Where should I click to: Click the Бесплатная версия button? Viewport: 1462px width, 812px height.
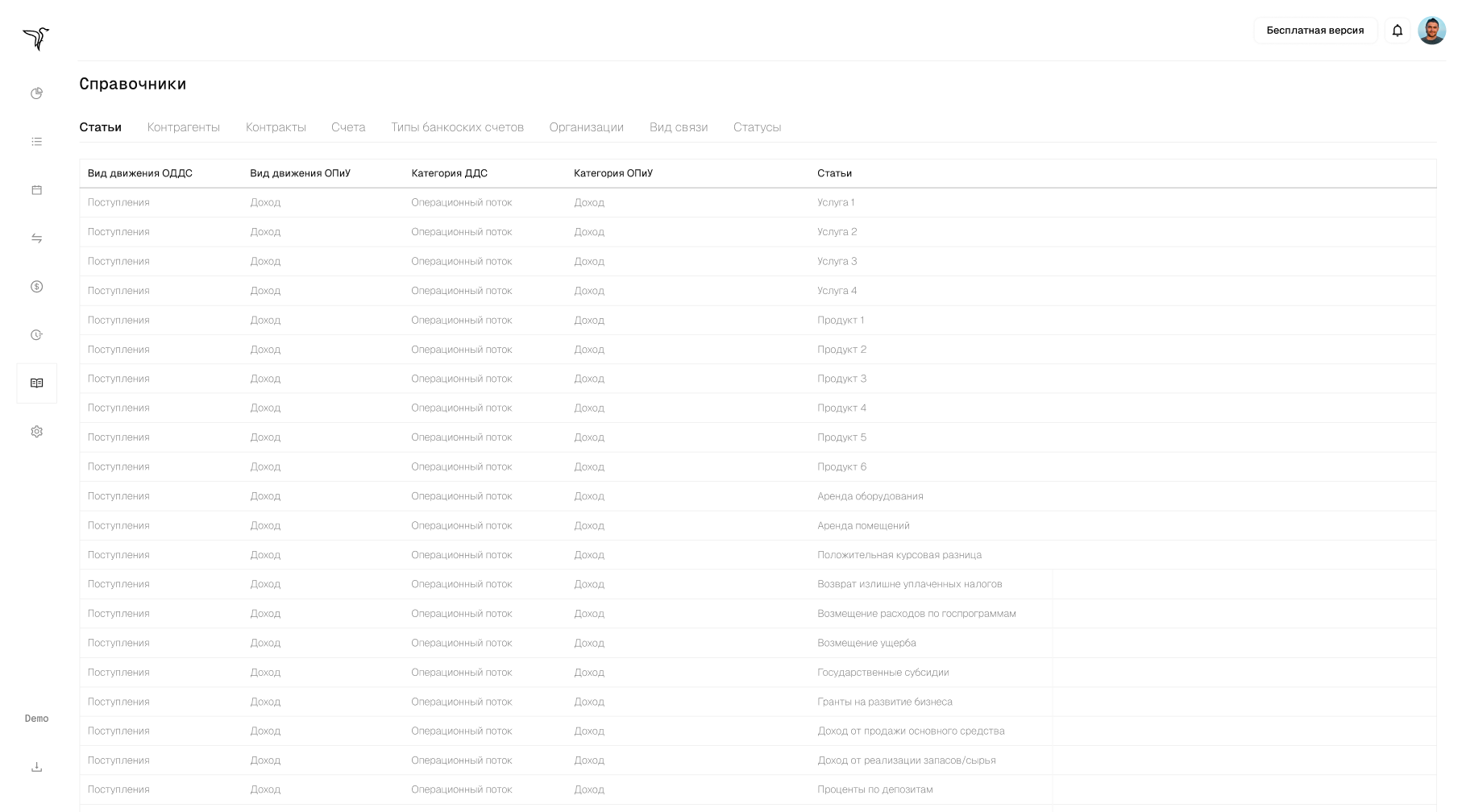(x=1315, y=31)
